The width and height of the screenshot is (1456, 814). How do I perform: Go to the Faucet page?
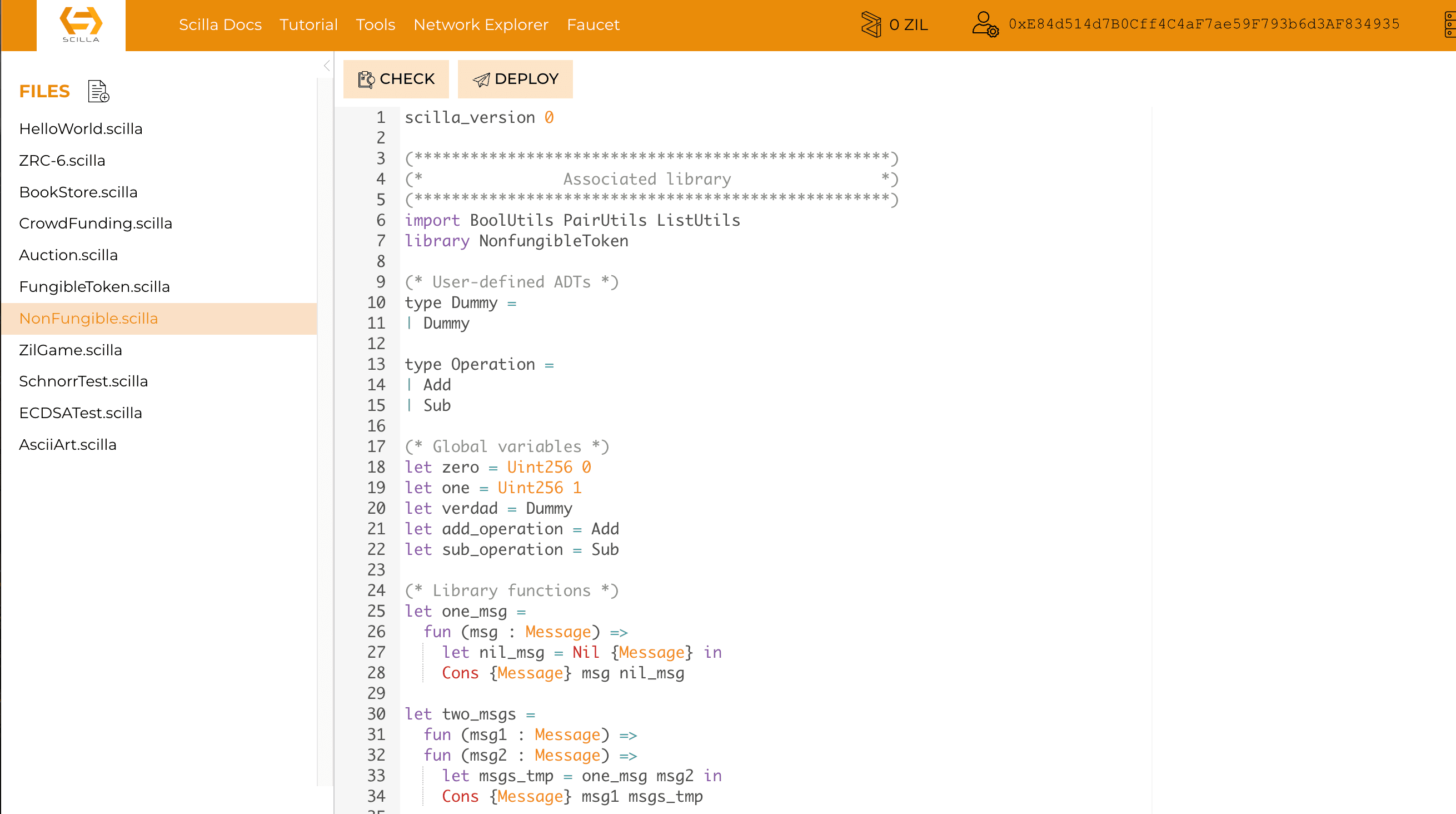pos(593,24)
